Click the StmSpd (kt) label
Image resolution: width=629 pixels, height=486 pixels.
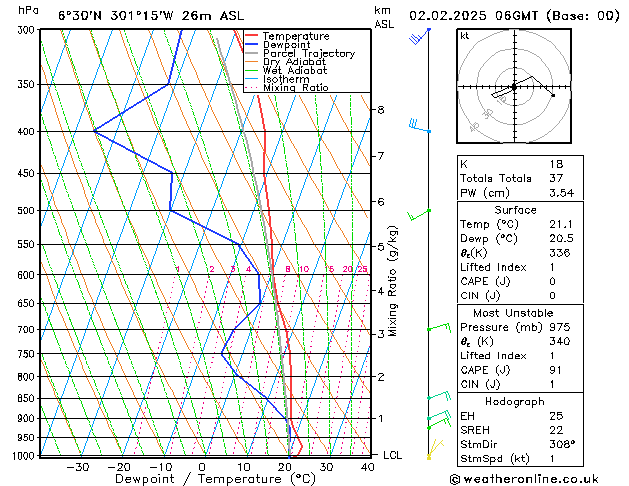pos(495,458)
